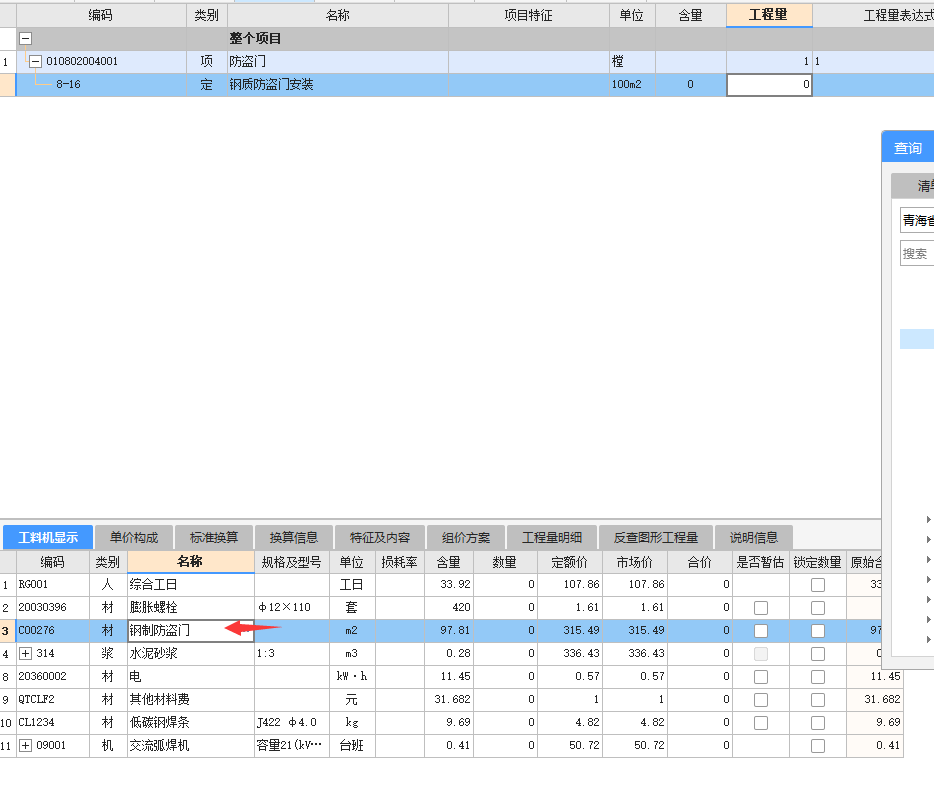This screenshot has height=793, width=934.
Task: Select spec cell J422 φ4.0
Action: point(291,722)
